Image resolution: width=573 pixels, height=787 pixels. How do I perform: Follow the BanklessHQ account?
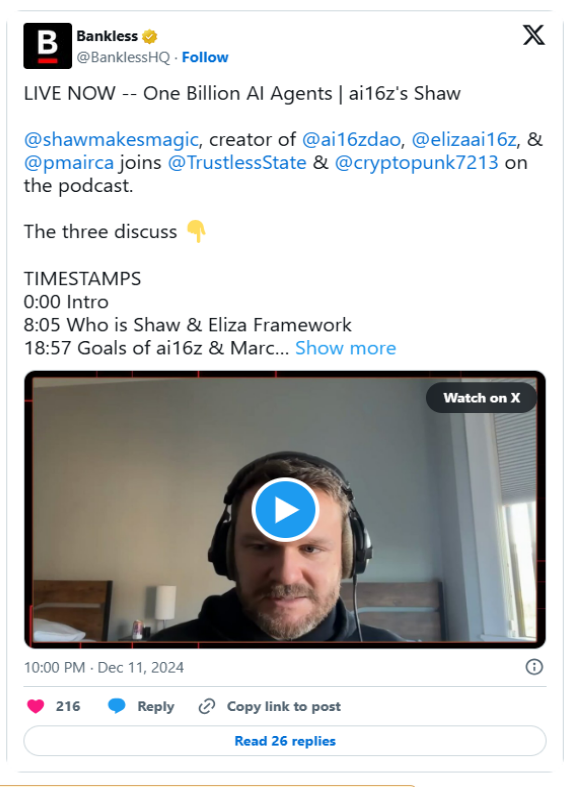click(205, 57)
